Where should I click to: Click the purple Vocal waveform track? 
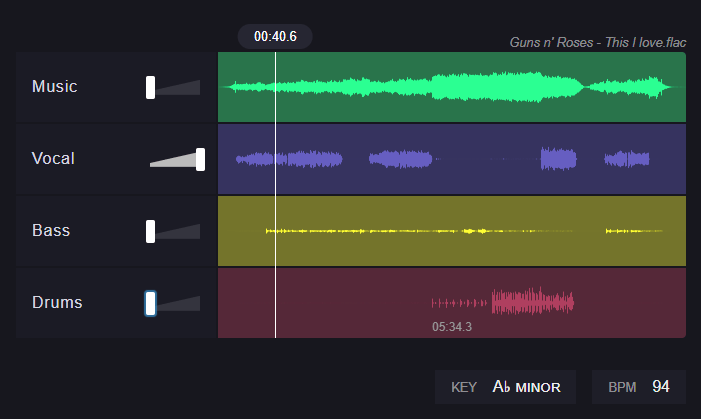(x=452, y=159)
